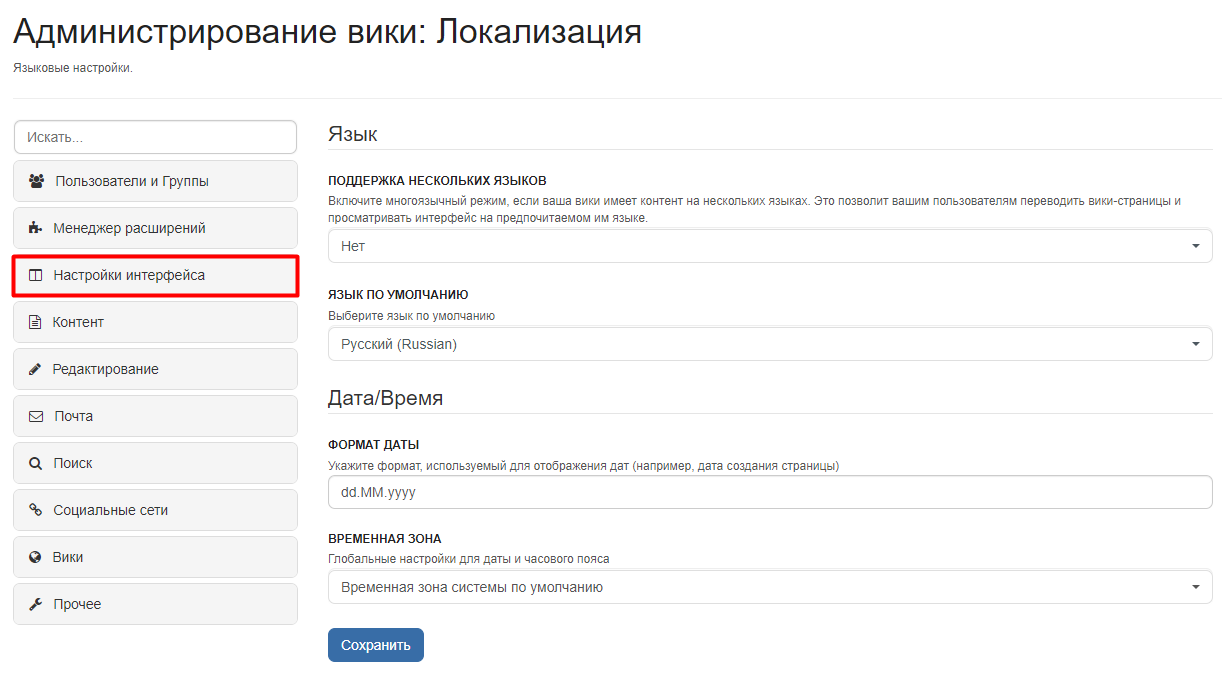Image resolution: width=1222 pixels, height=683 pixels.
Task: Click the columns icon beside Настройки интерфейса
Action: [35, 275]
